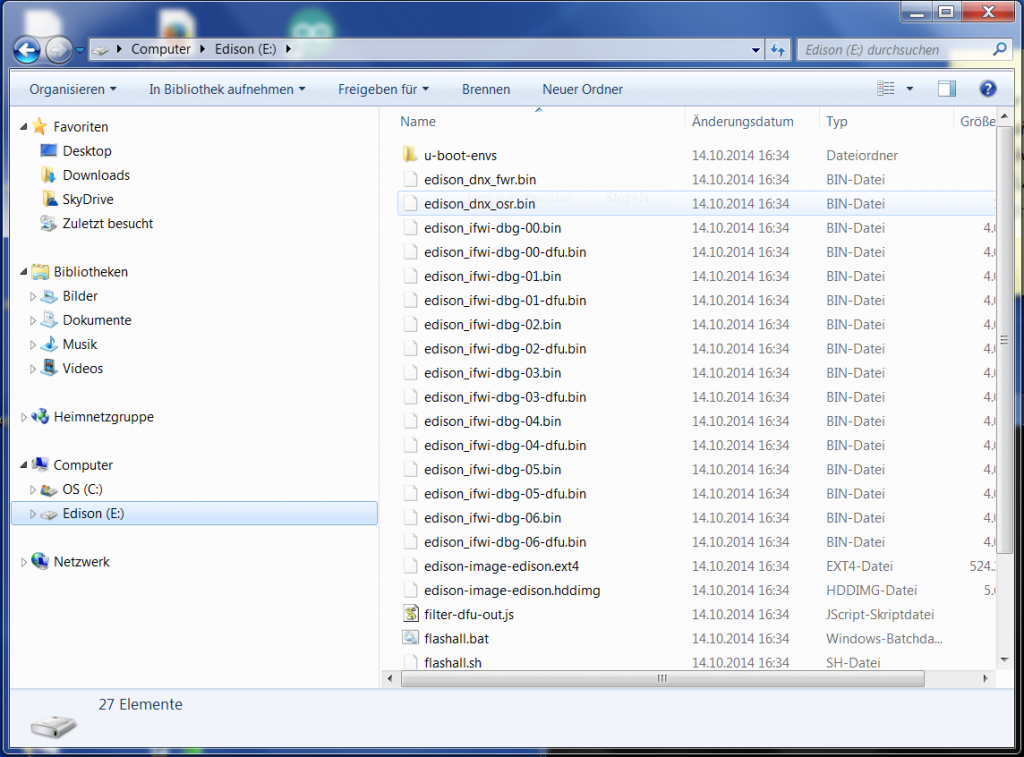Focus the 'Edison (E:) durchsuchen' search field
Image resolution: width=1024 pixels, height=757 pixels.
tap(903, 50)
